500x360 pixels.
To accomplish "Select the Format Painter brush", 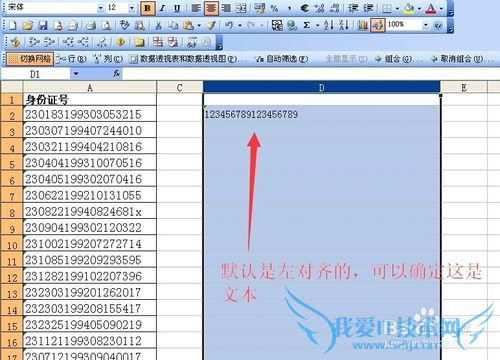I will point(211,25).
